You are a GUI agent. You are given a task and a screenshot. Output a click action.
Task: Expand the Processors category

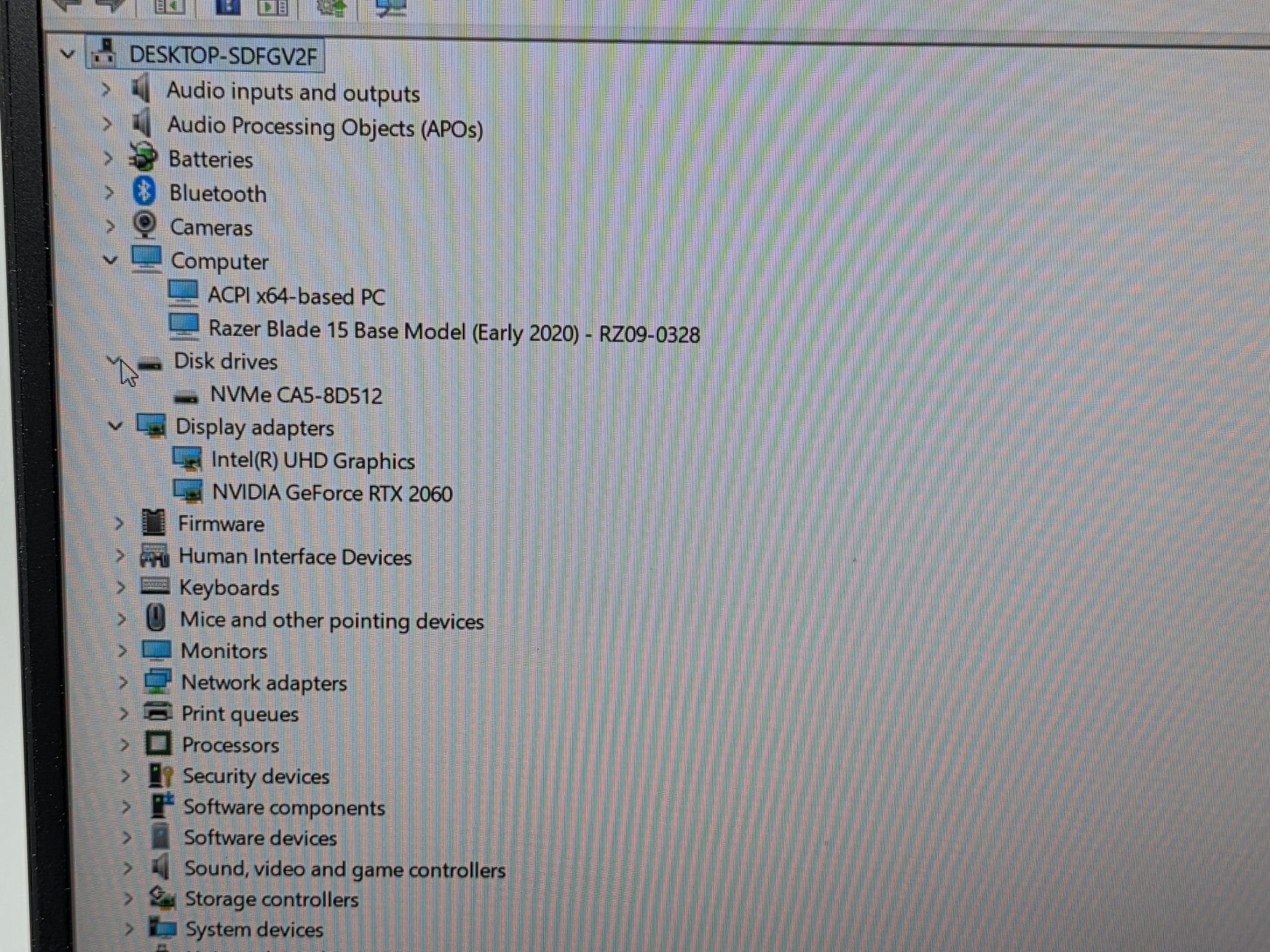(125, 744)
